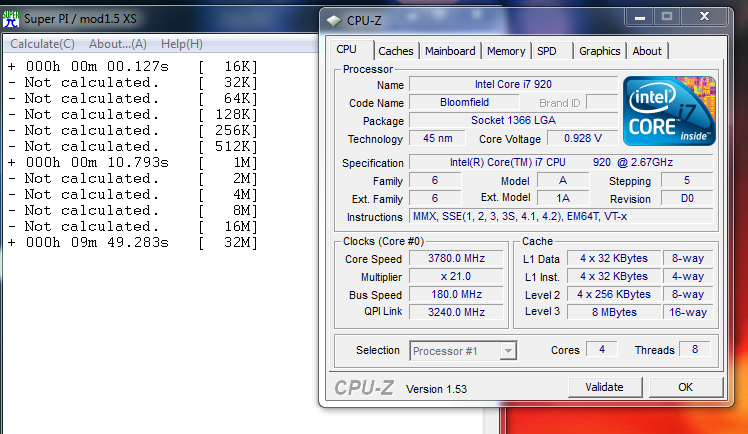
Task: Click the CPU-Z title bar icon
Action: tap(334, 21)
